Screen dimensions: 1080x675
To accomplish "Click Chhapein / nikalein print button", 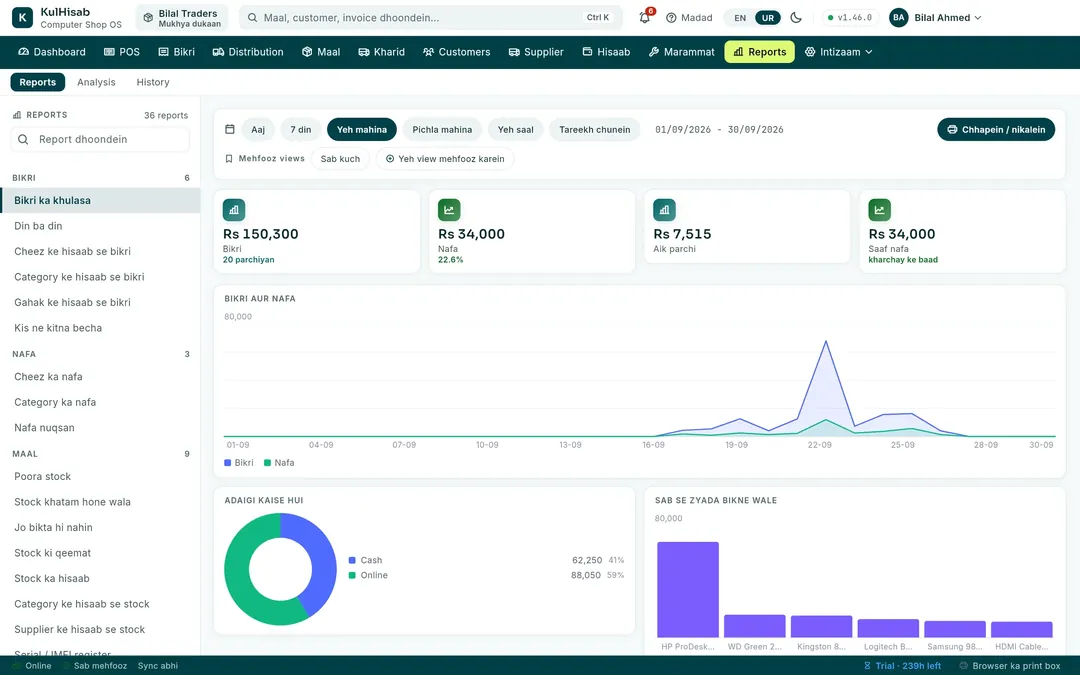I will pyautogui.click(x=996, y=129).
